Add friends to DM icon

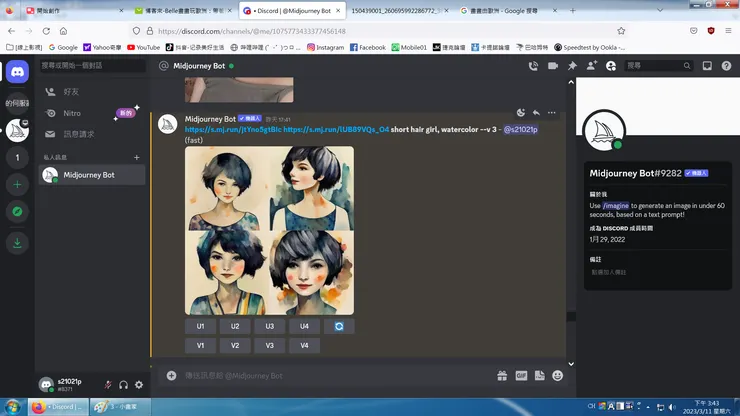click(591, 66)
